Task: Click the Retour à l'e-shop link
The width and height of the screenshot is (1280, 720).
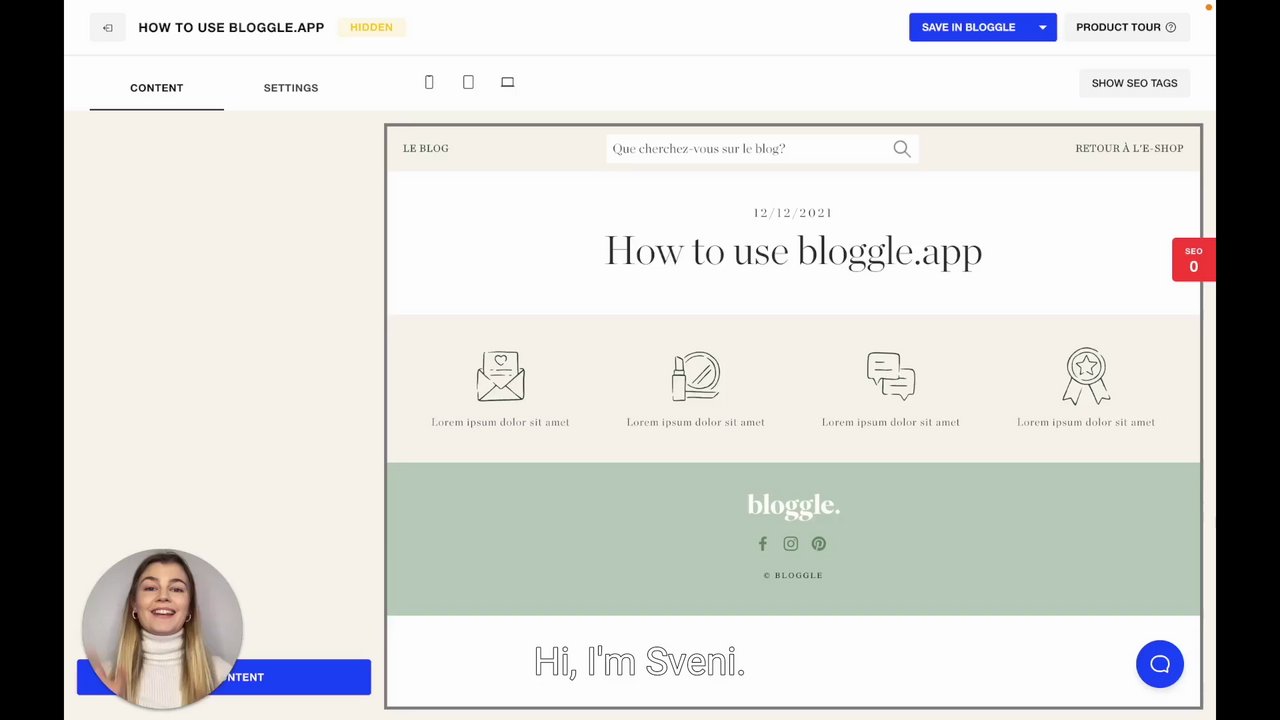Action: [x=1129, y=149]
